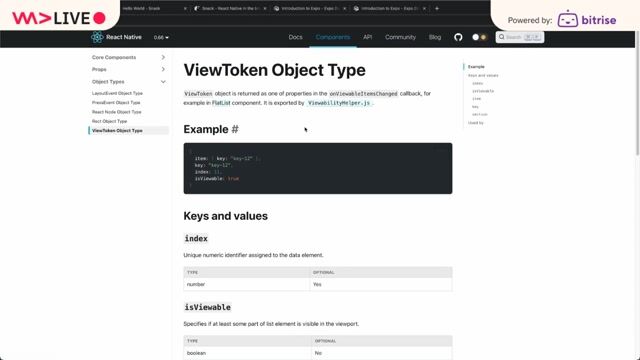
Task: Click the hash anchor beside Example heading
Action: (235, 129)
